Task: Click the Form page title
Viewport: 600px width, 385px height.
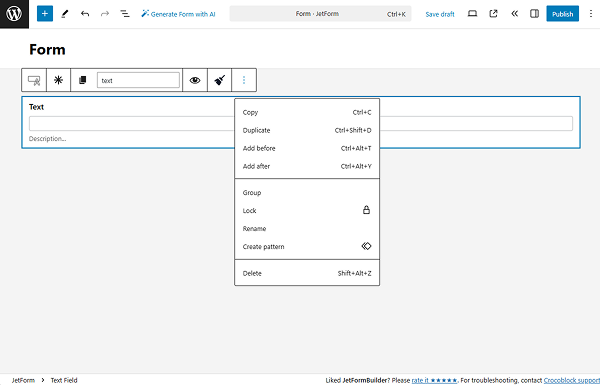Action: point(47,49)
